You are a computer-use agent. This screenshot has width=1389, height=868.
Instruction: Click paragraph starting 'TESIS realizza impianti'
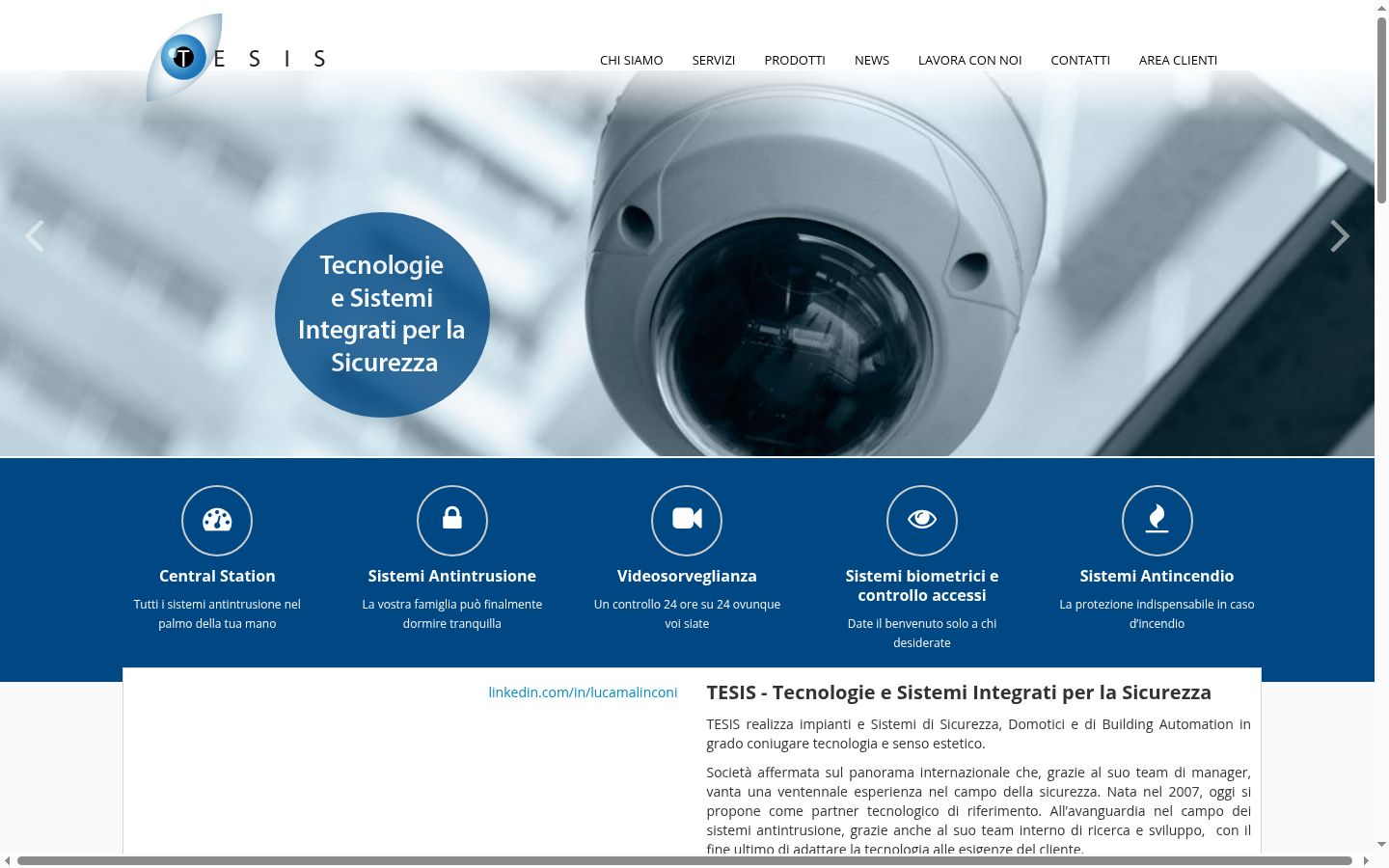click(978, 734)
